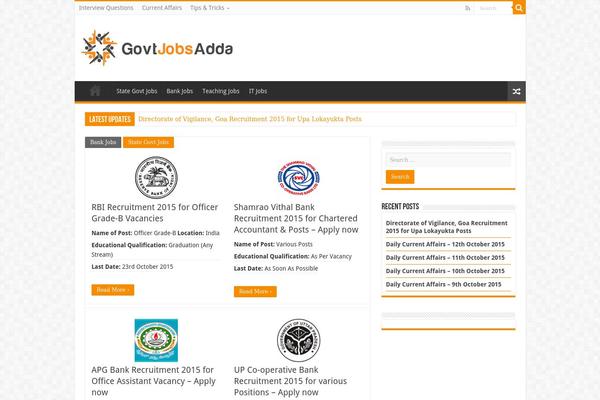600x400 pixels.
Task: Select the Bank Jobs content tab
Action: pos(103,142)
